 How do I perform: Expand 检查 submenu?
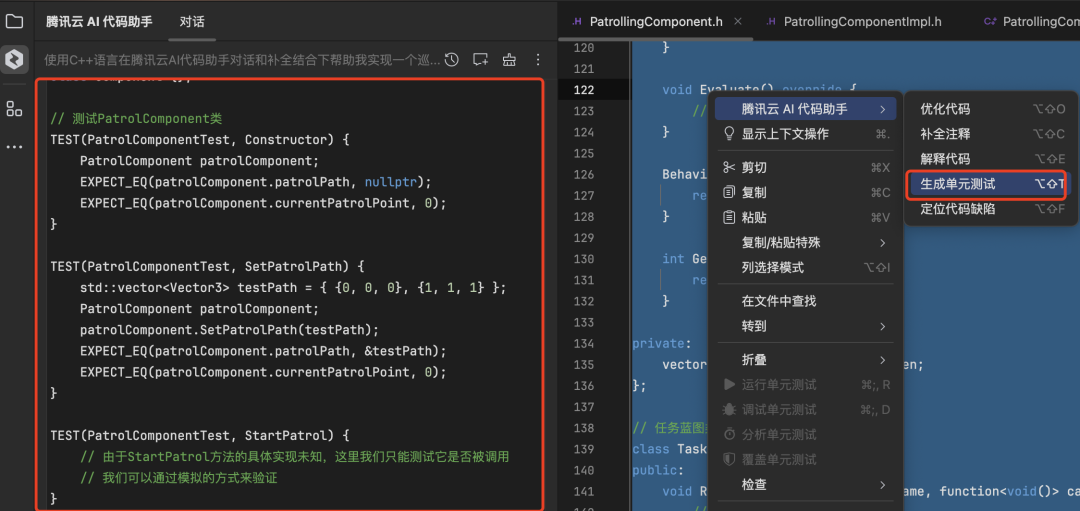pyautogui.click(x=806, y=484)
